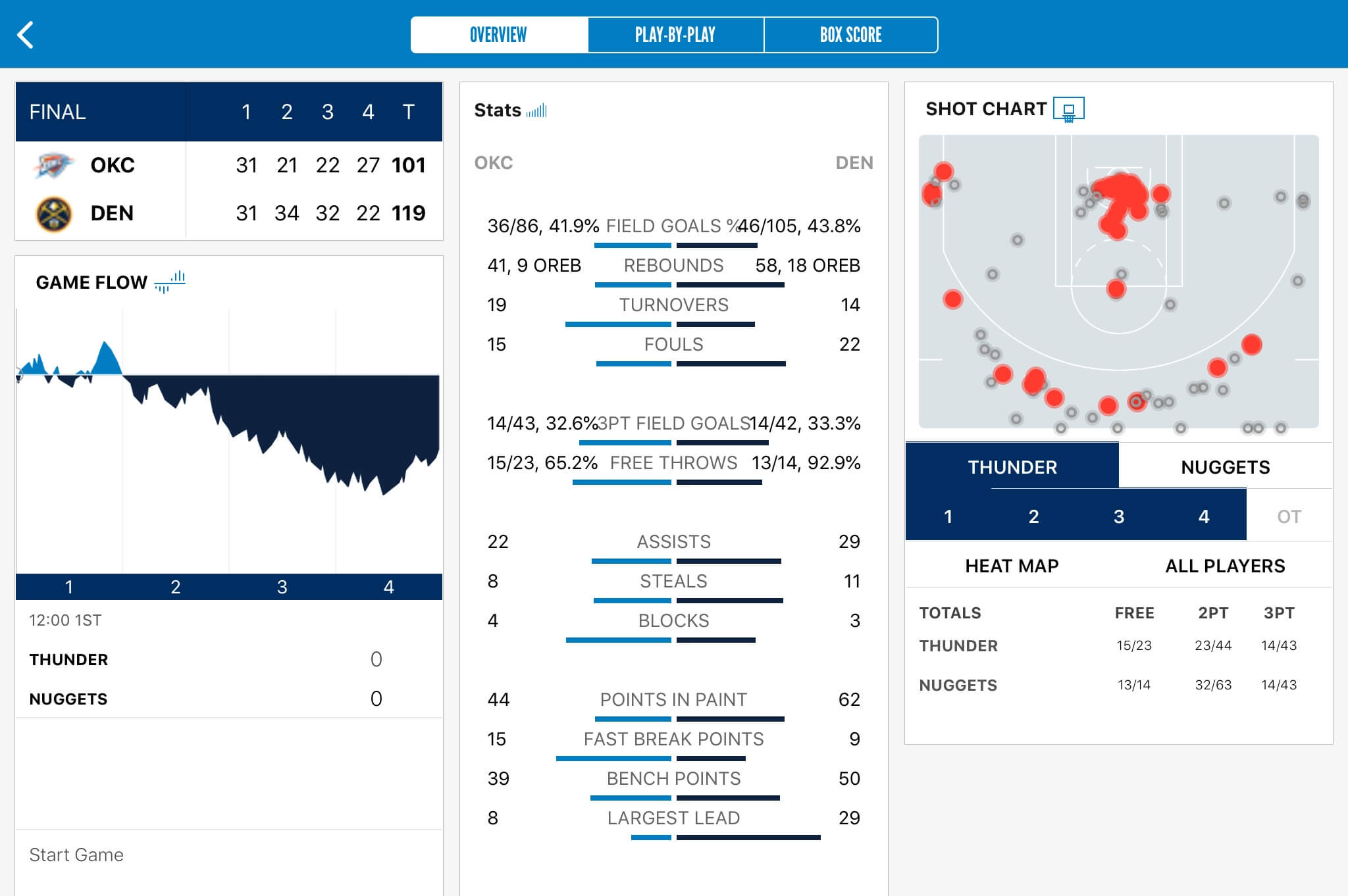Click the FINAL game status label

coord(57,112)
